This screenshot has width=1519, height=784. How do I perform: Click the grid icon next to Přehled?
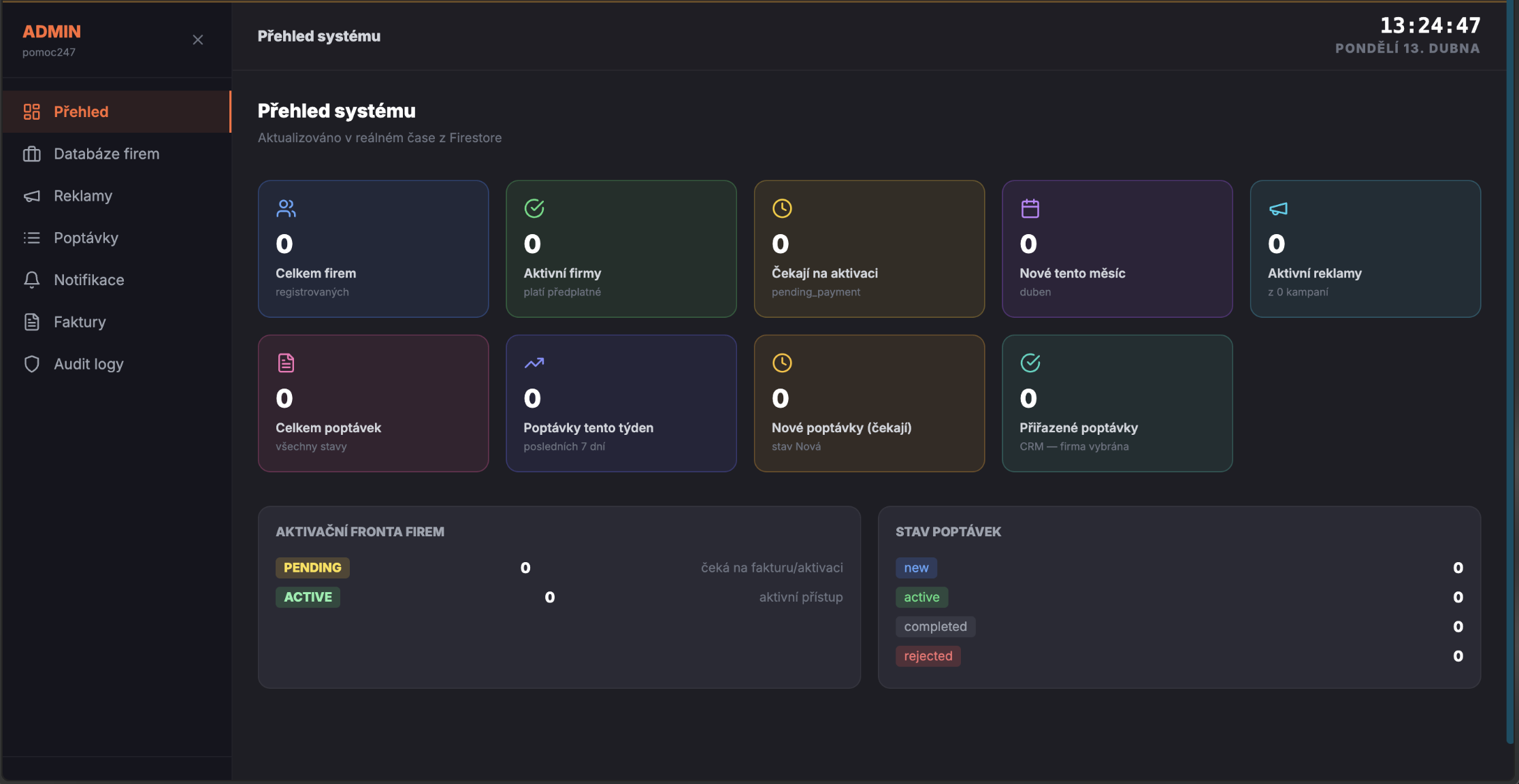tap(32, 112)
